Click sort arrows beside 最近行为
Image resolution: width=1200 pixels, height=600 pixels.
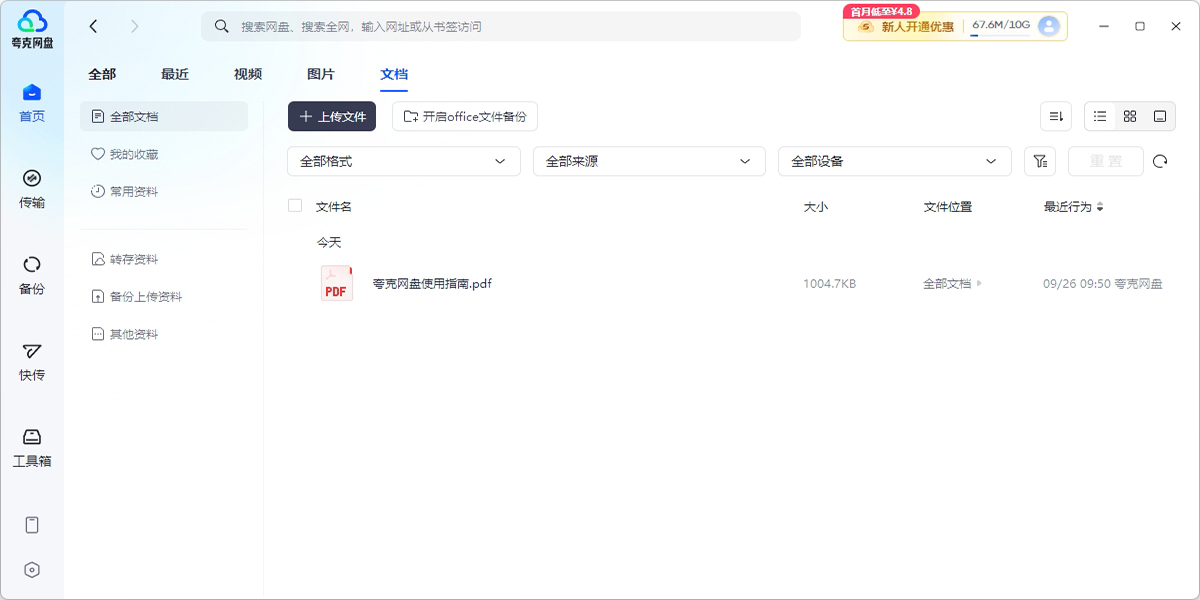[x=1100, y=207]
